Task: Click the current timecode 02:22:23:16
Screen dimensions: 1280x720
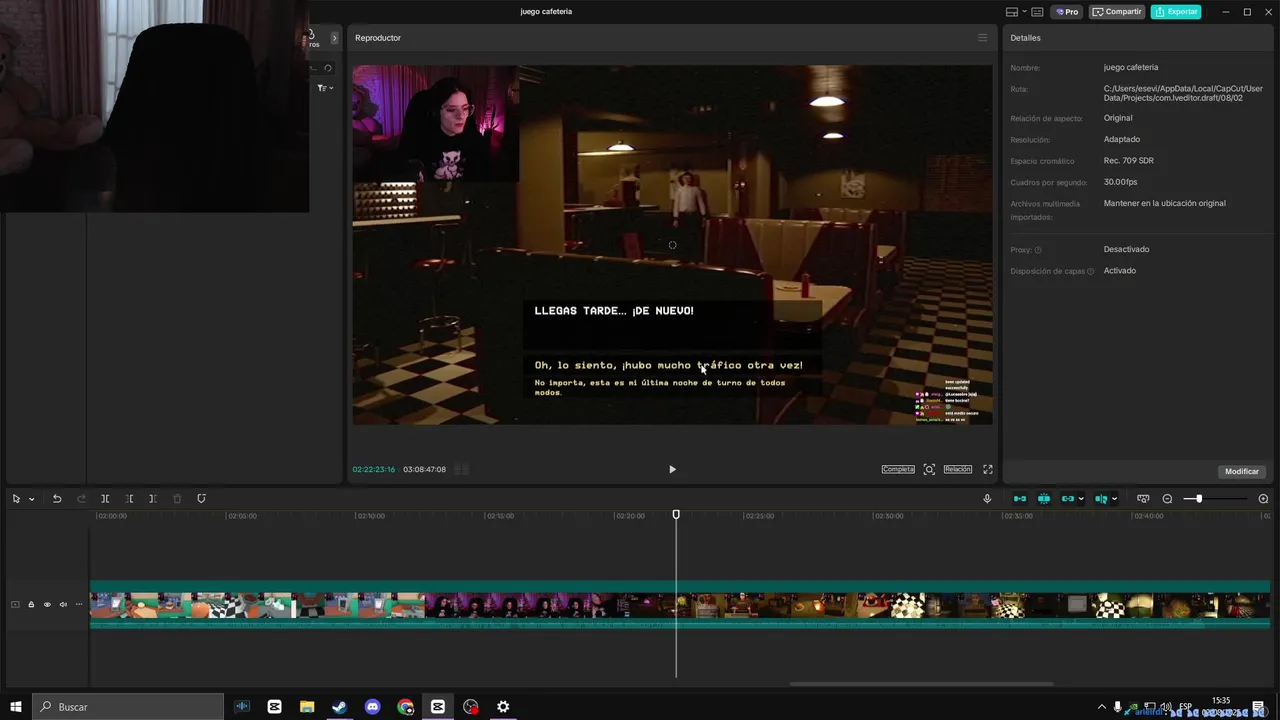Action: click(x=374, y=469)
